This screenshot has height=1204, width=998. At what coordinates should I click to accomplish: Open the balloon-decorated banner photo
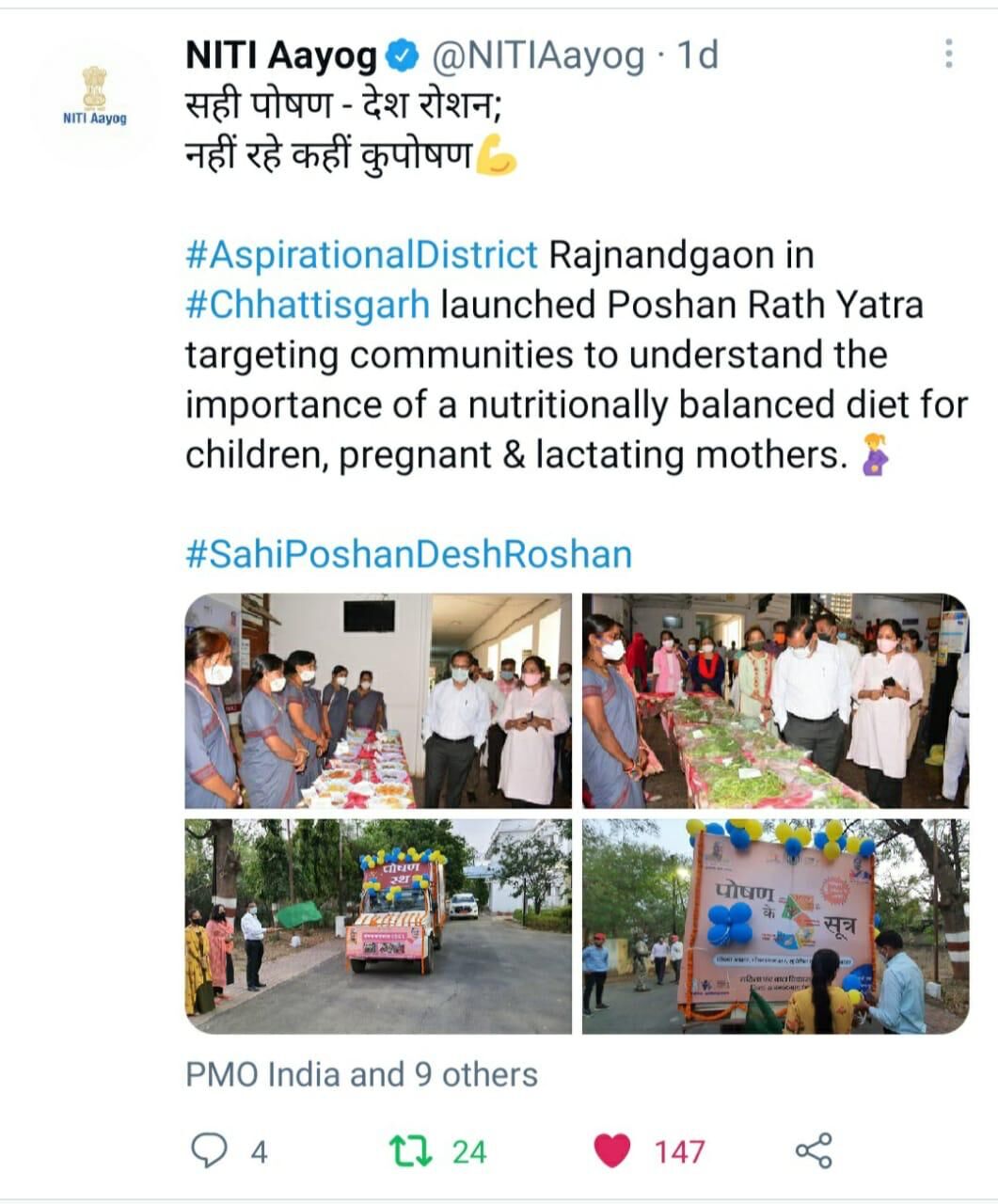(775, 927)
